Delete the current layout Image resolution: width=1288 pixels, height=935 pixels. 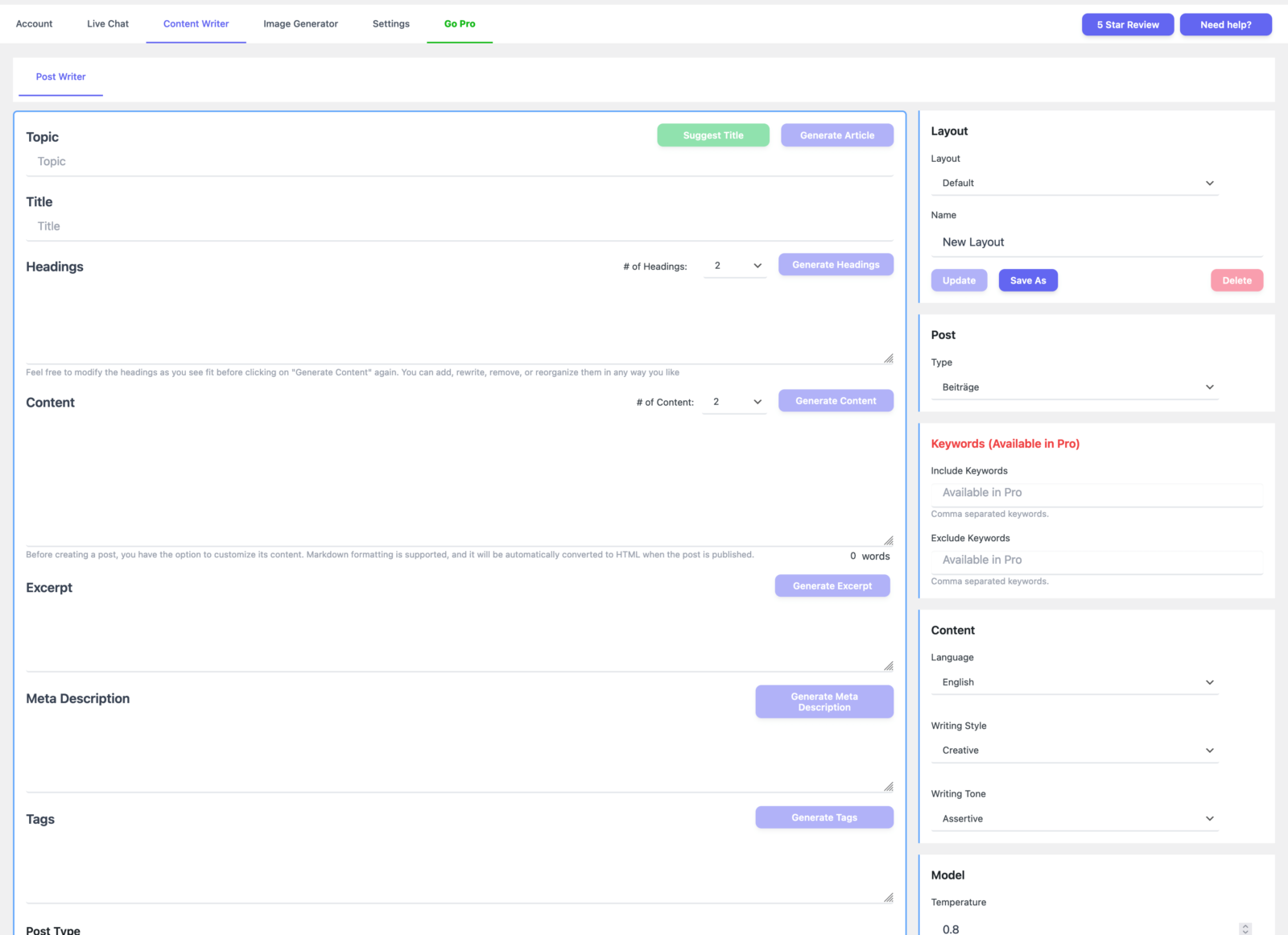point(1236,280)
